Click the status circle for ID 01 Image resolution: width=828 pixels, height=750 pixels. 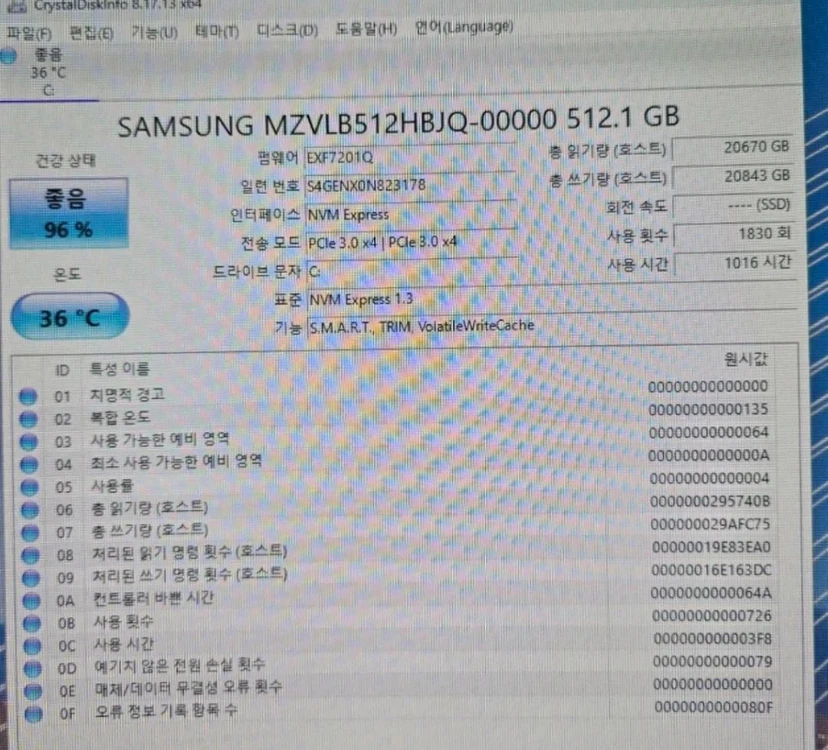pos(28,396)
